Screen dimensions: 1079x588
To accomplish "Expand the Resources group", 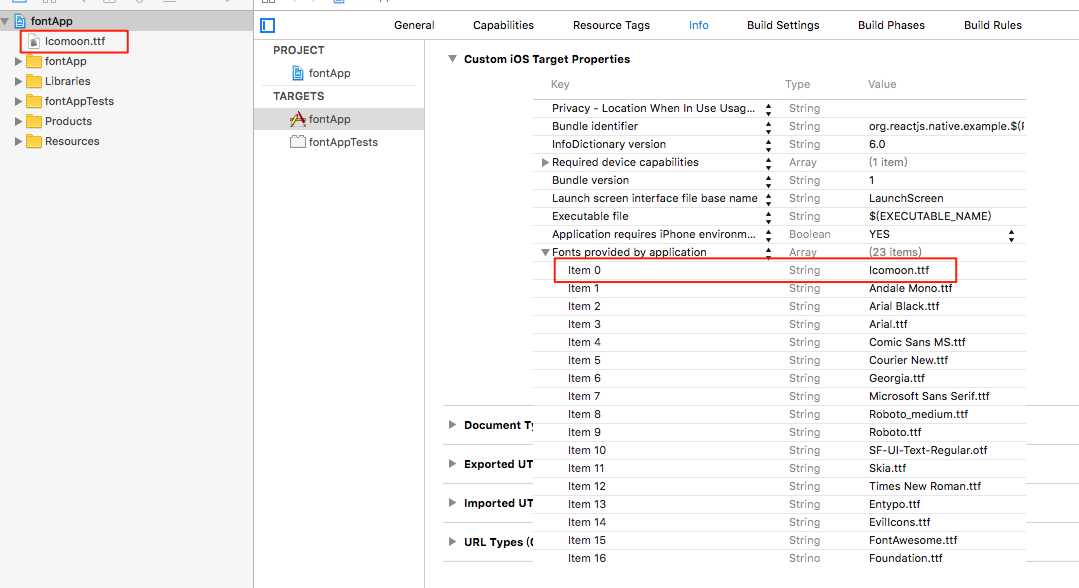I will [x=18, y=141].
